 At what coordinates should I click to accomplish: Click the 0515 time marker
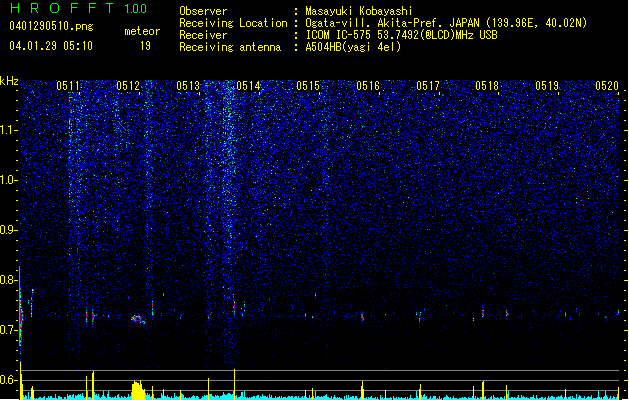(x=308, y=86)
